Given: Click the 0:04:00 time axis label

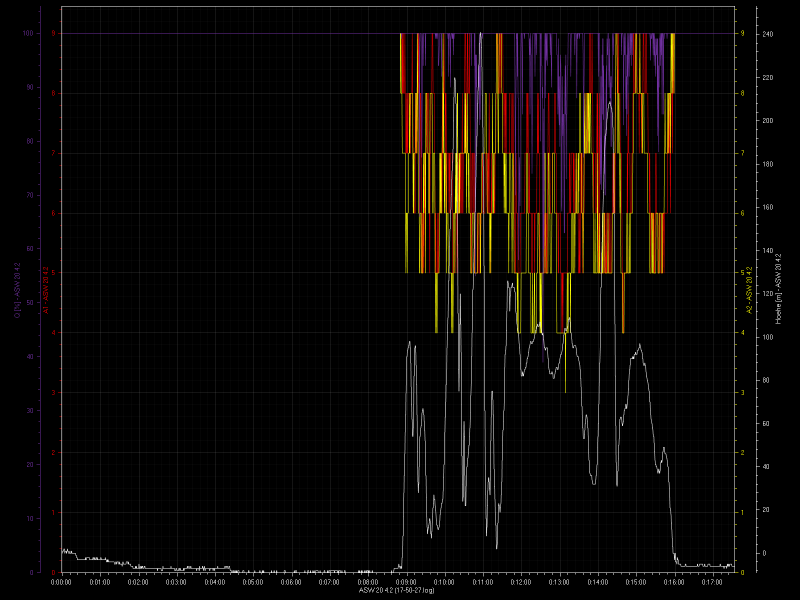Looking at the screenshot, I should (x=215, y=582).
